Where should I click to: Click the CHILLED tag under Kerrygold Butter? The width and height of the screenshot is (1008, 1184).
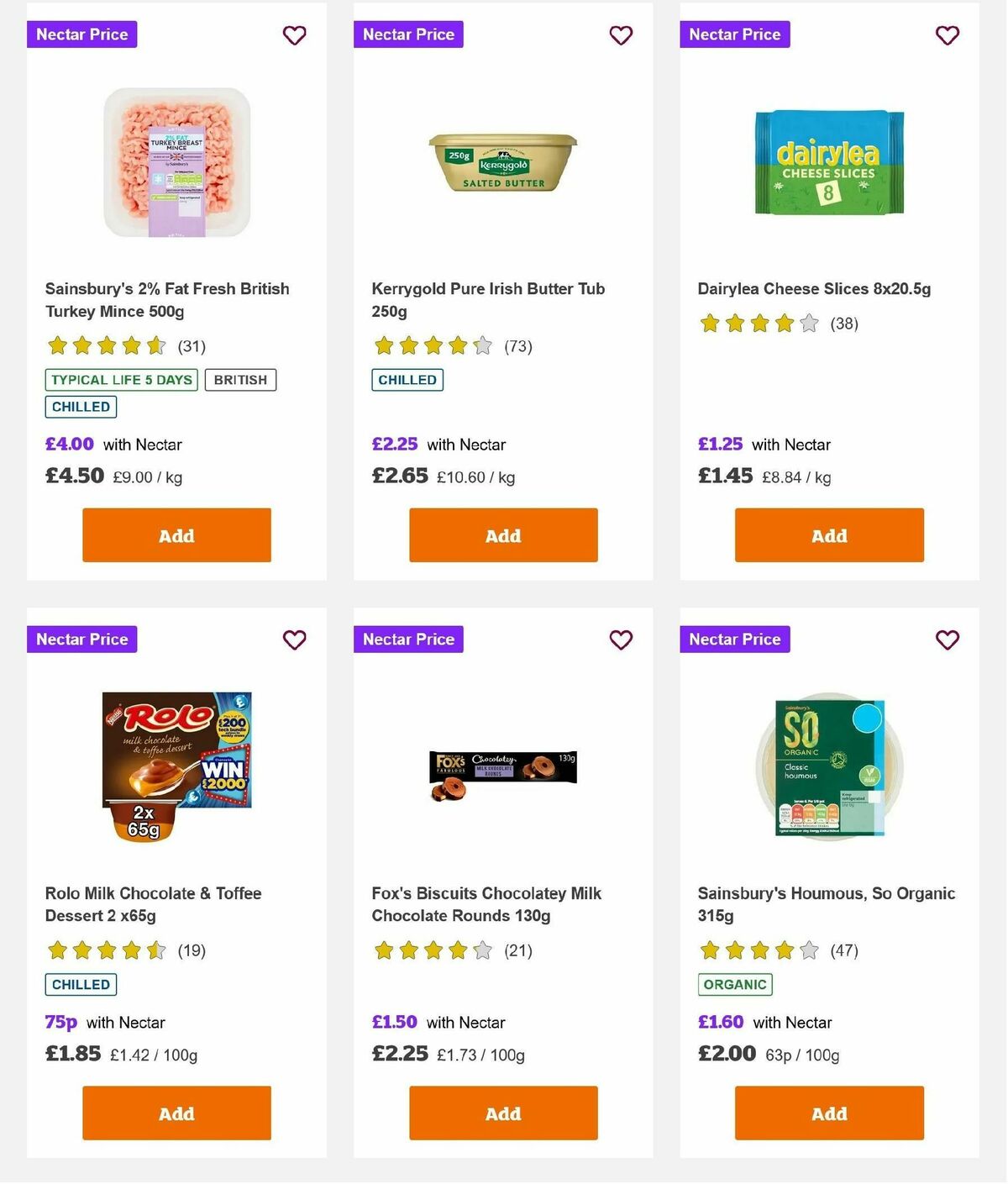pyautogui.click(x=407, y=380)
